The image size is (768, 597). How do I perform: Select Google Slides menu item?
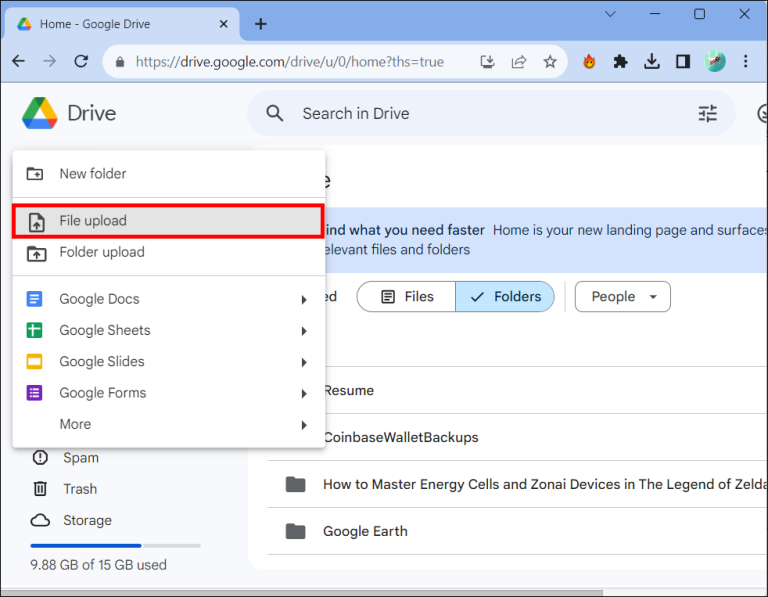(168, 361)
